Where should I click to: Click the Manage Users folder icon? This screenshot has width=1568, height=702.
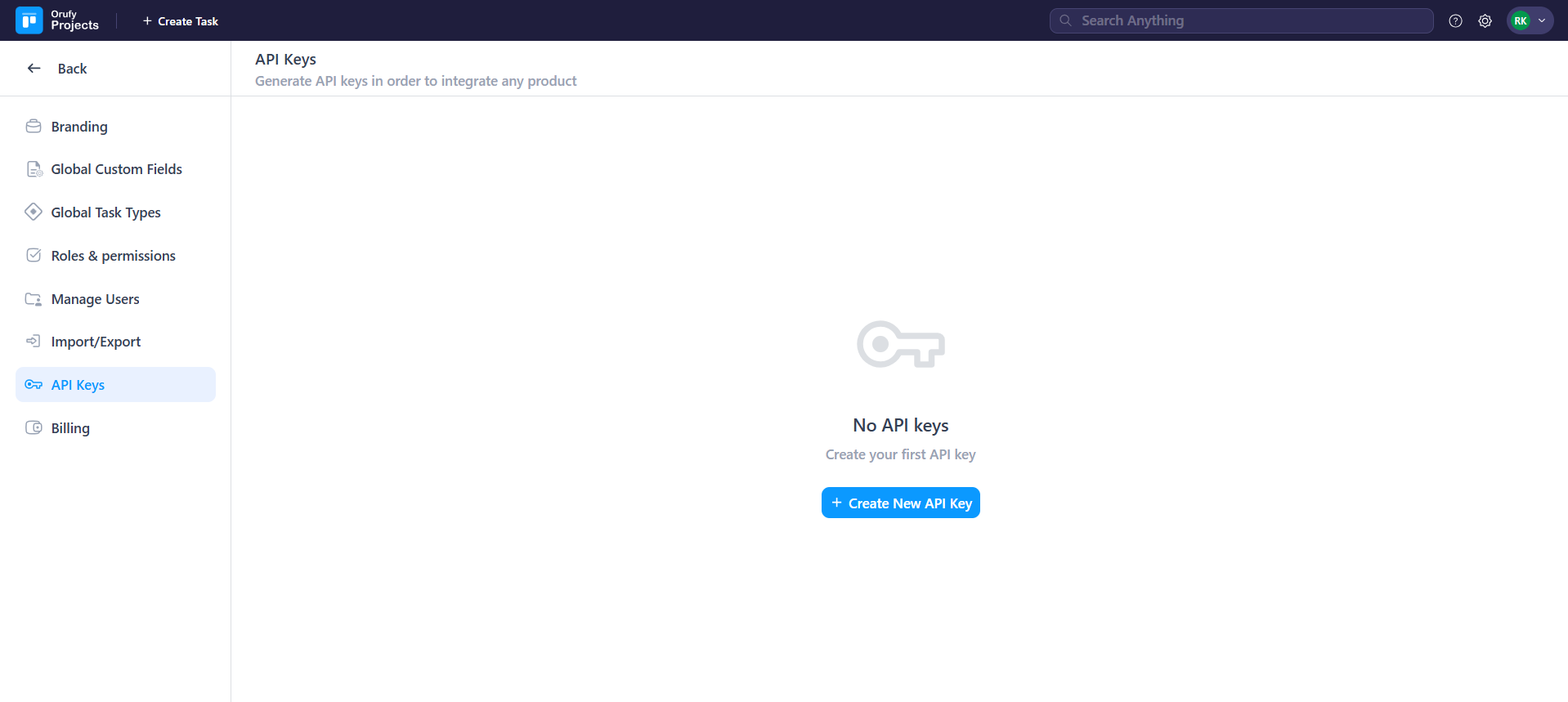tap(34, 299)
